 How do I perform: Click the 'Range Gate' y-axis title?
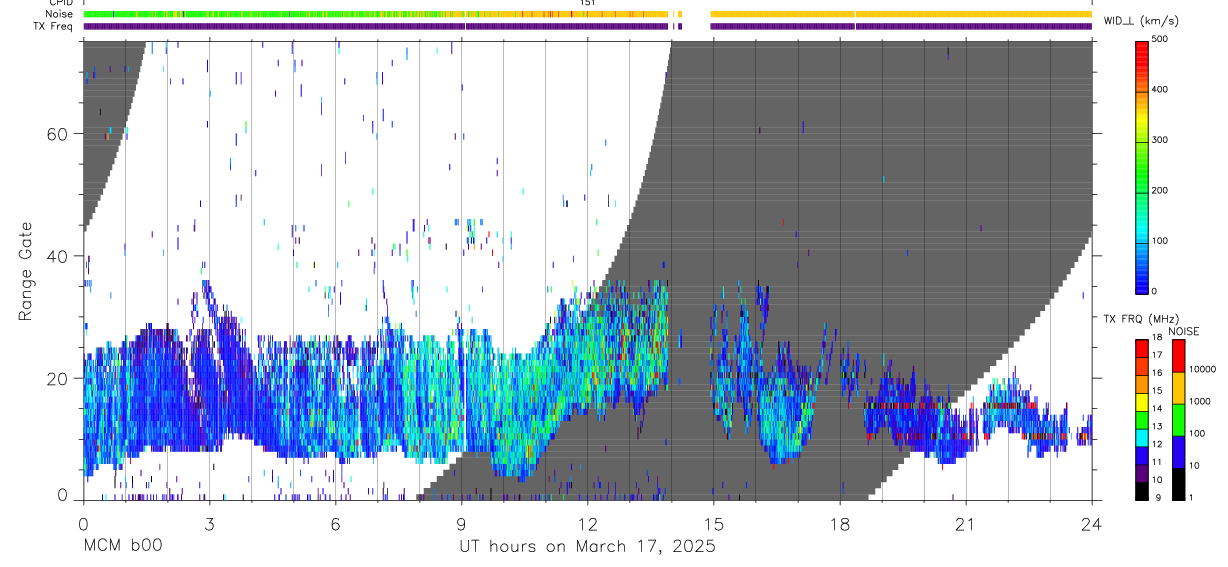pyautogui.click(x=28, y=272)
